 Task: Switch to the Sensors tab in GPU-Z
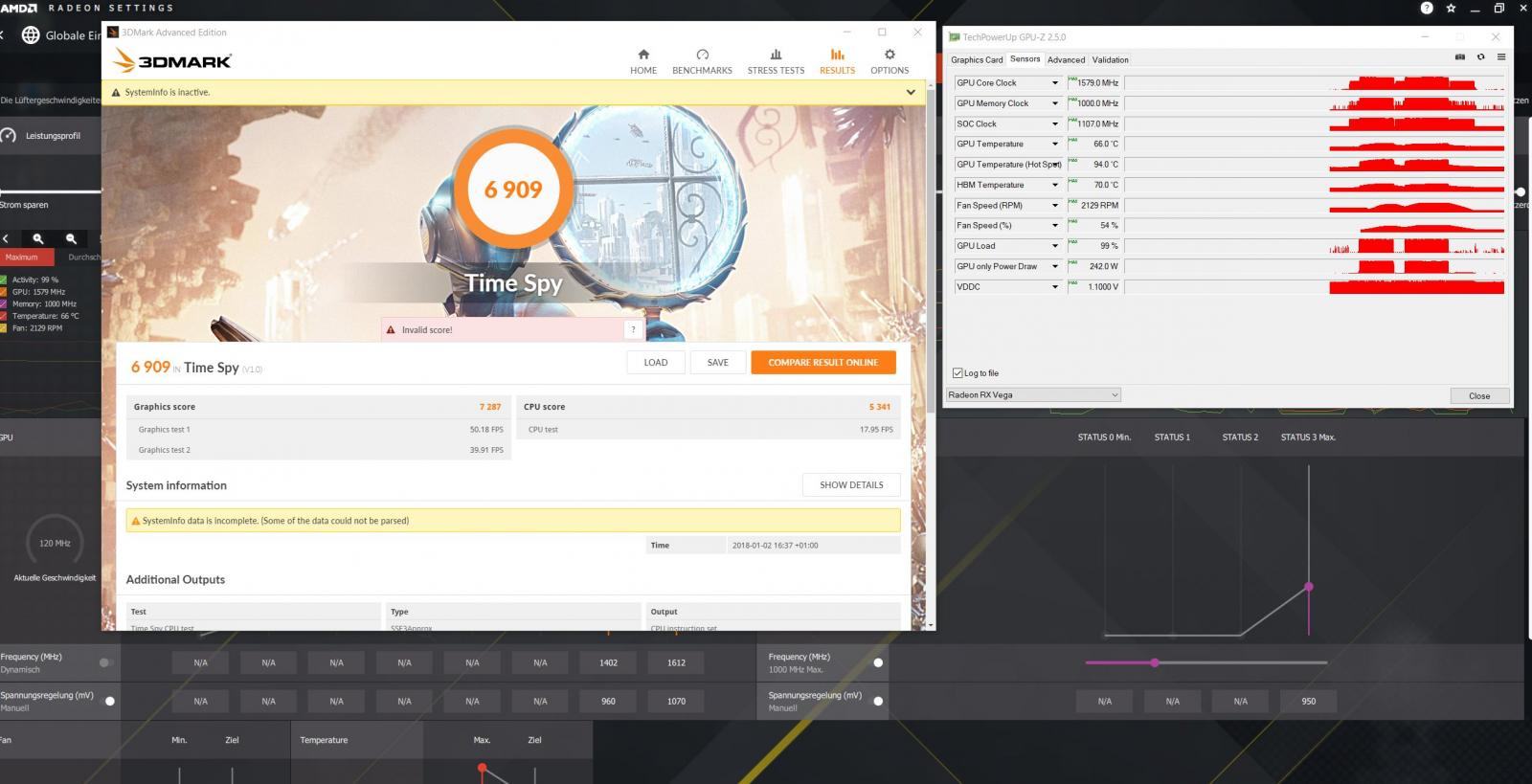coord(1025,59)
